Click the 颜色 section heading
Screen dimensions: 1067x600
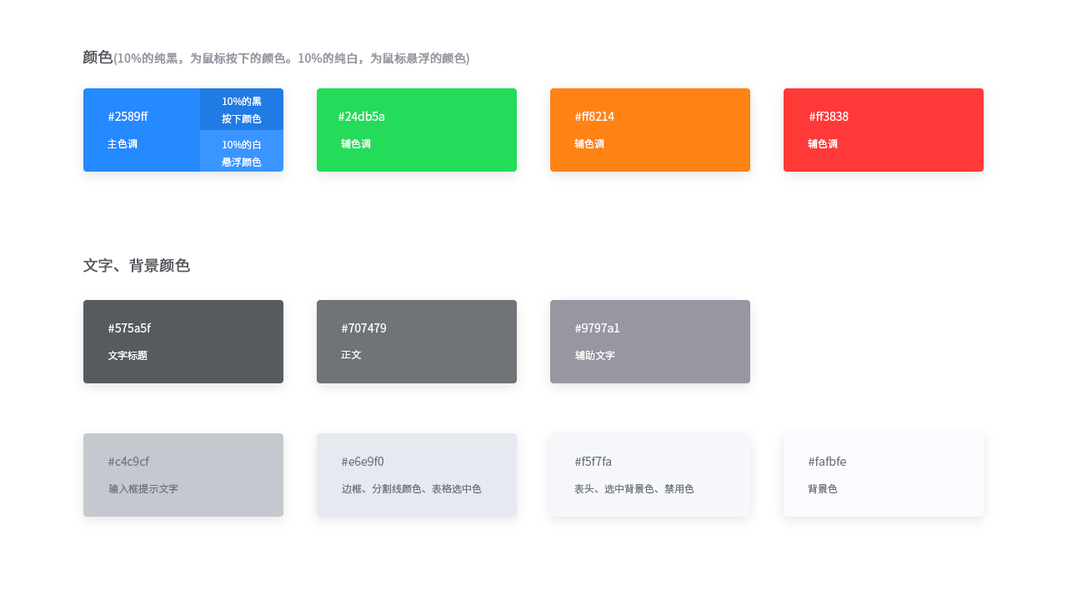[97, 57]
